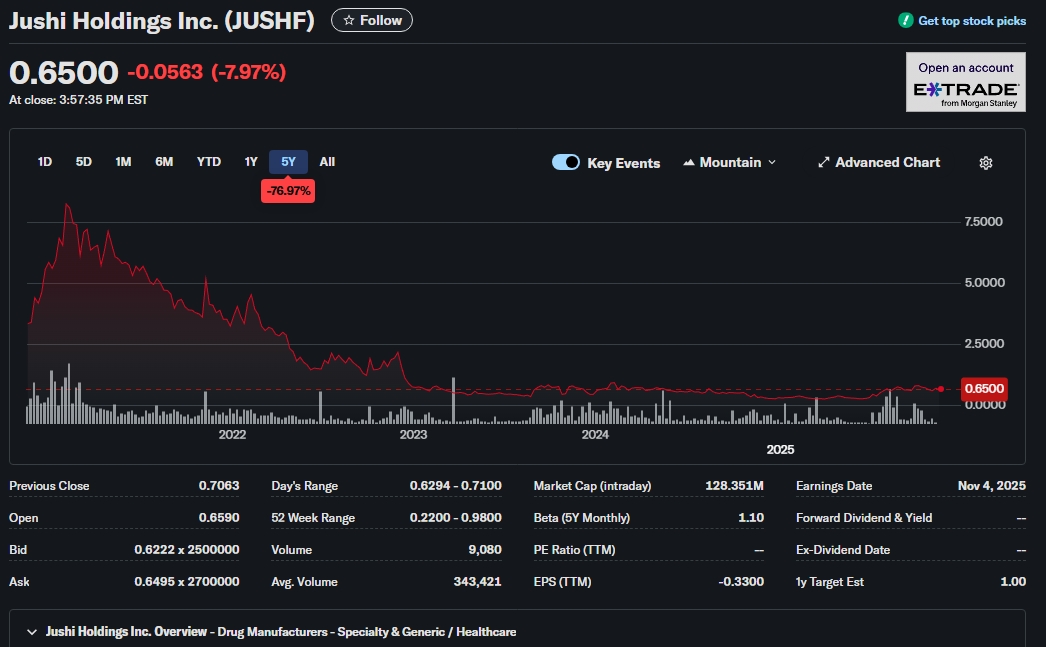Viewport: 1046px width, 647px height.
Task: Click the Avg. Volume value 343,421
Action: click(x=477, y=582)
